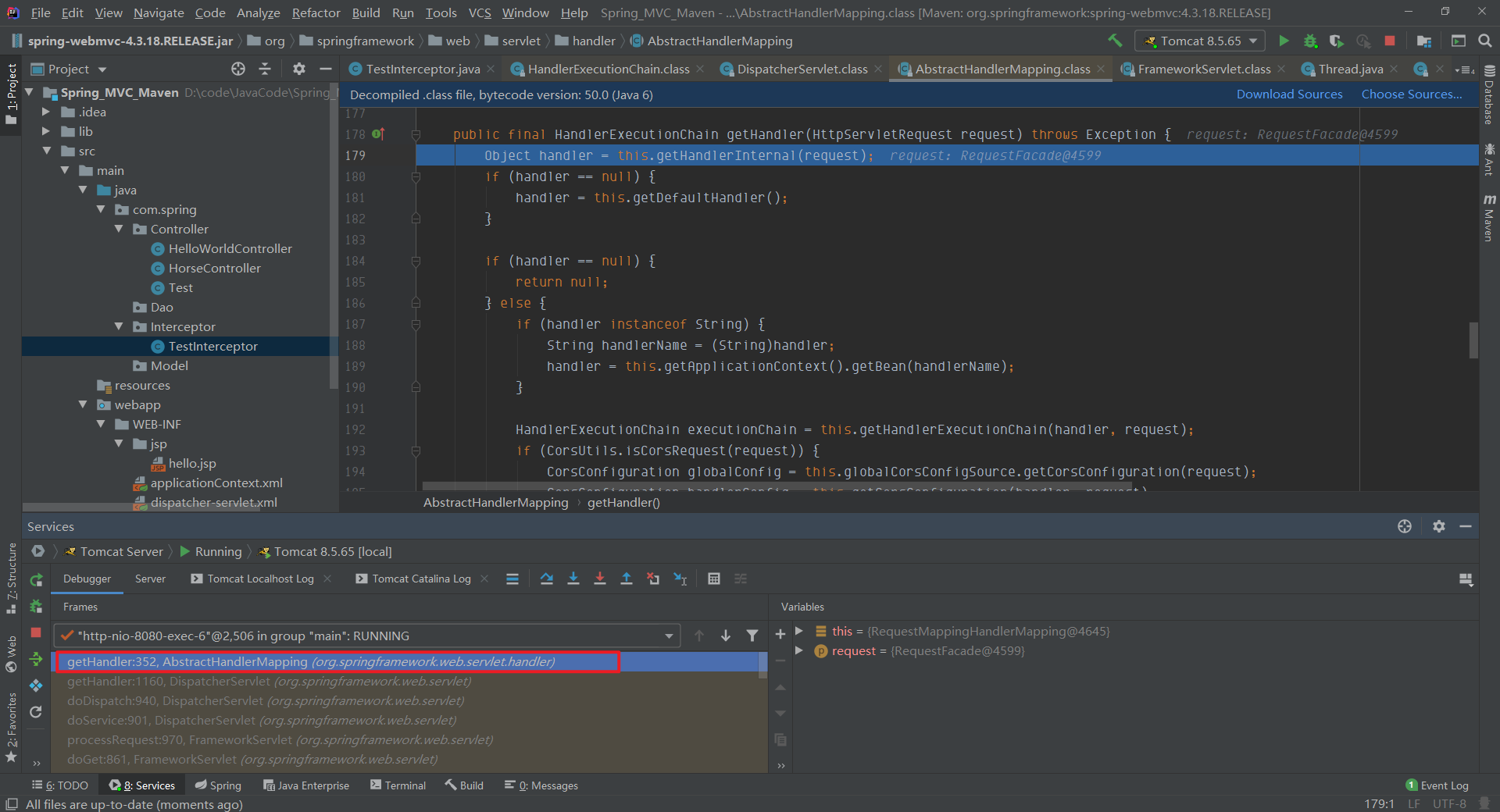
Task: Expand 'this' variable in Variables panel
Action: point(799,631)
